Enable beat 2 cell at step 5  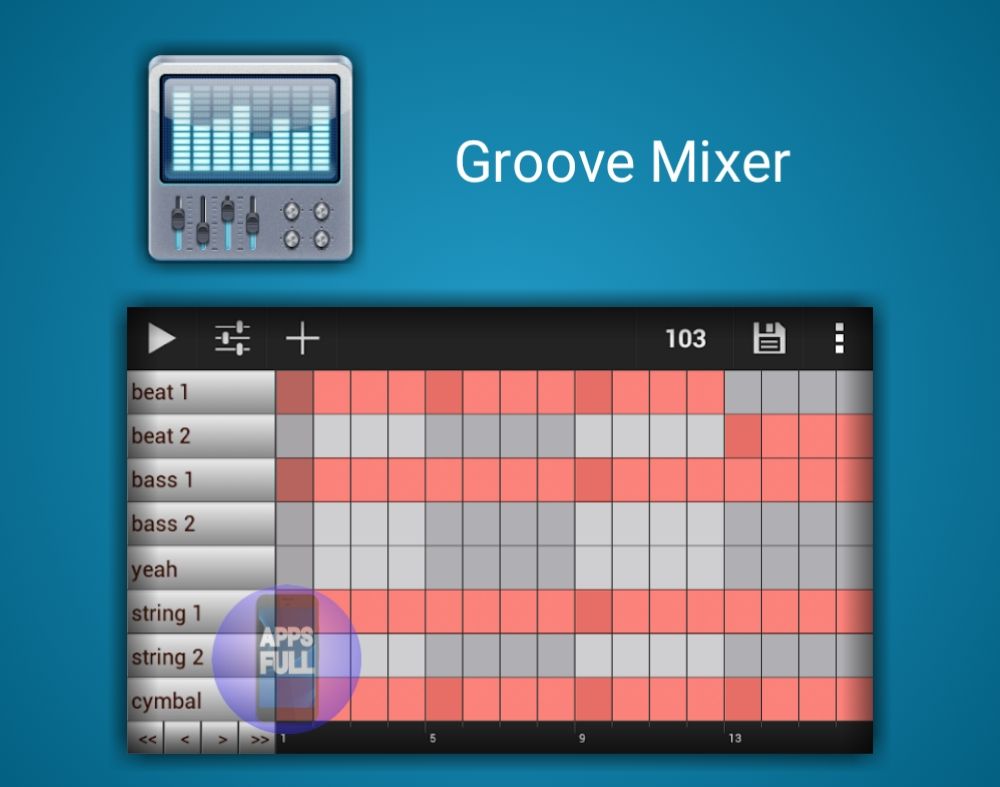pyautogui.click(x=444, y=436)
